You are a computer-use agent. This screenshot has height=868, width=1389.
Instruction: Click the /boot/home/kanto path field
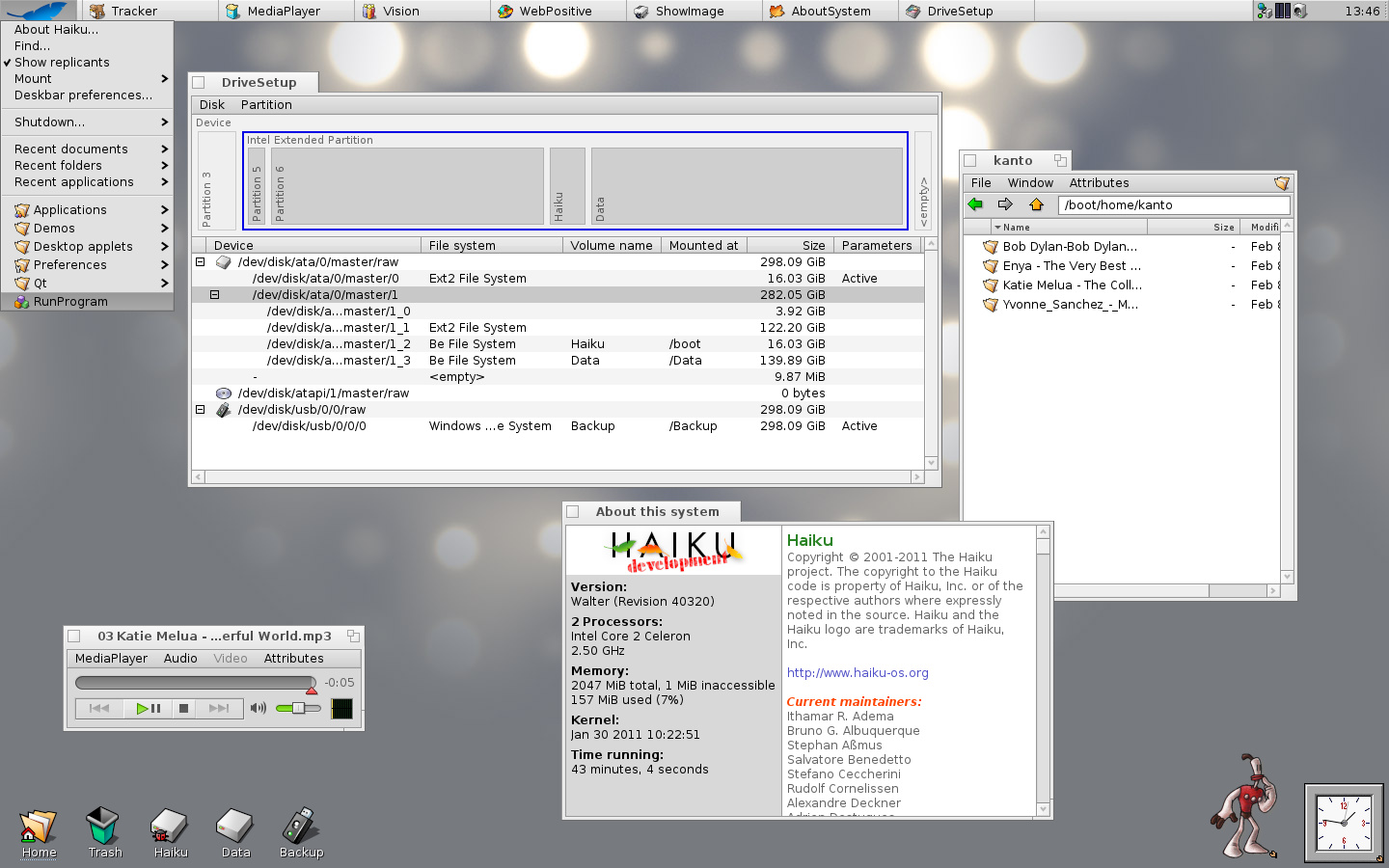coord(1174,204)
